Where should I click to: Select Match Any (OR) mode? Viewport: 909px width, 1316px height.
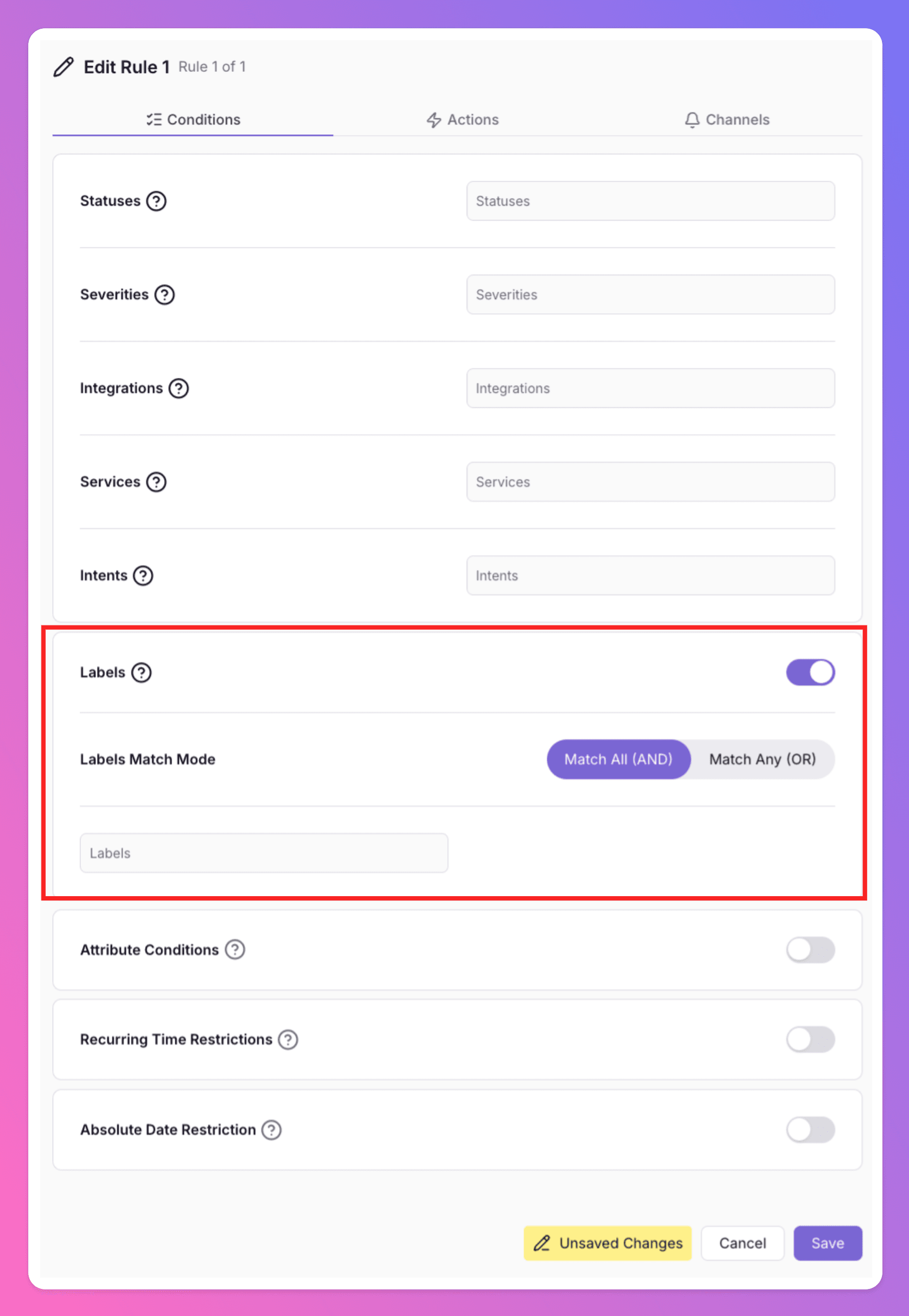762,760
